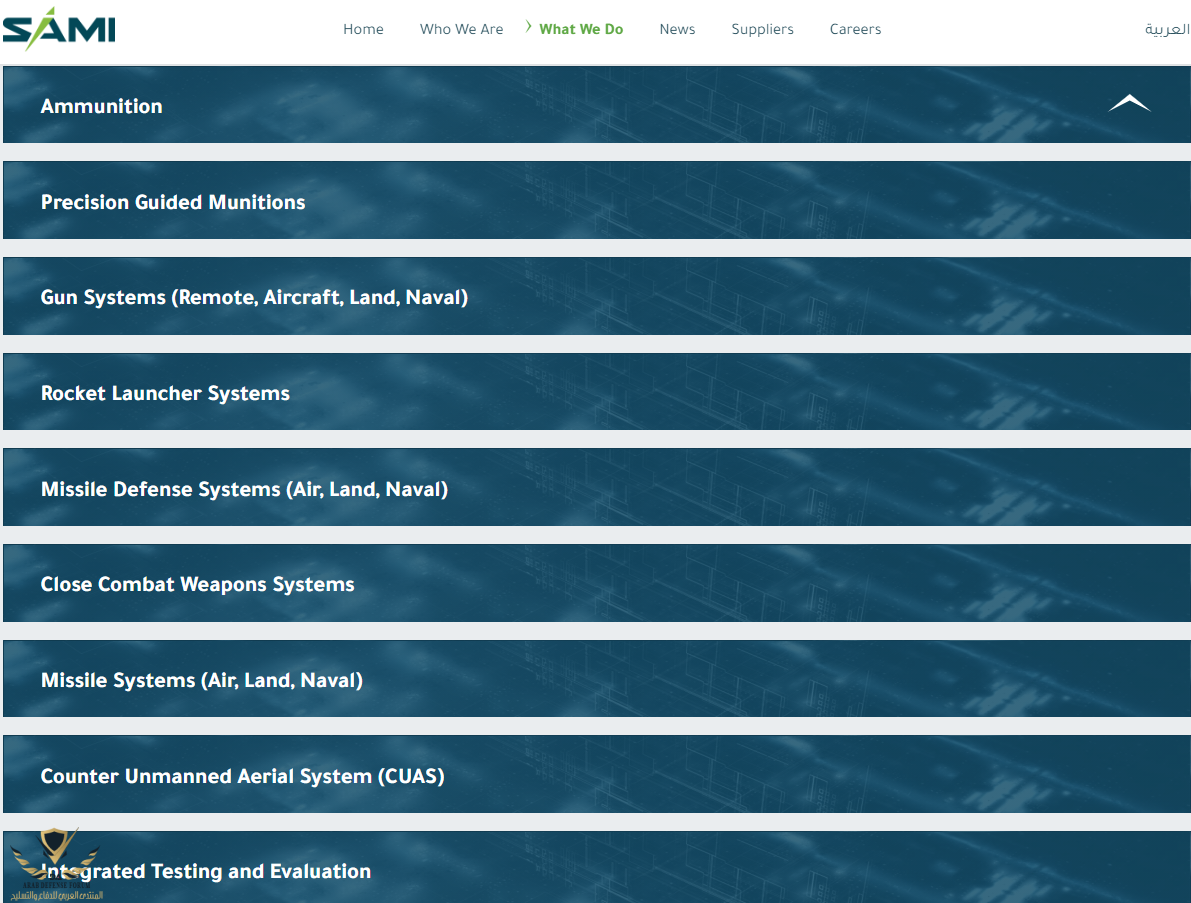This screenshot has width=1191, height=903.
Task: Open the Gun Systems accordion row
Action: (254, 297)
